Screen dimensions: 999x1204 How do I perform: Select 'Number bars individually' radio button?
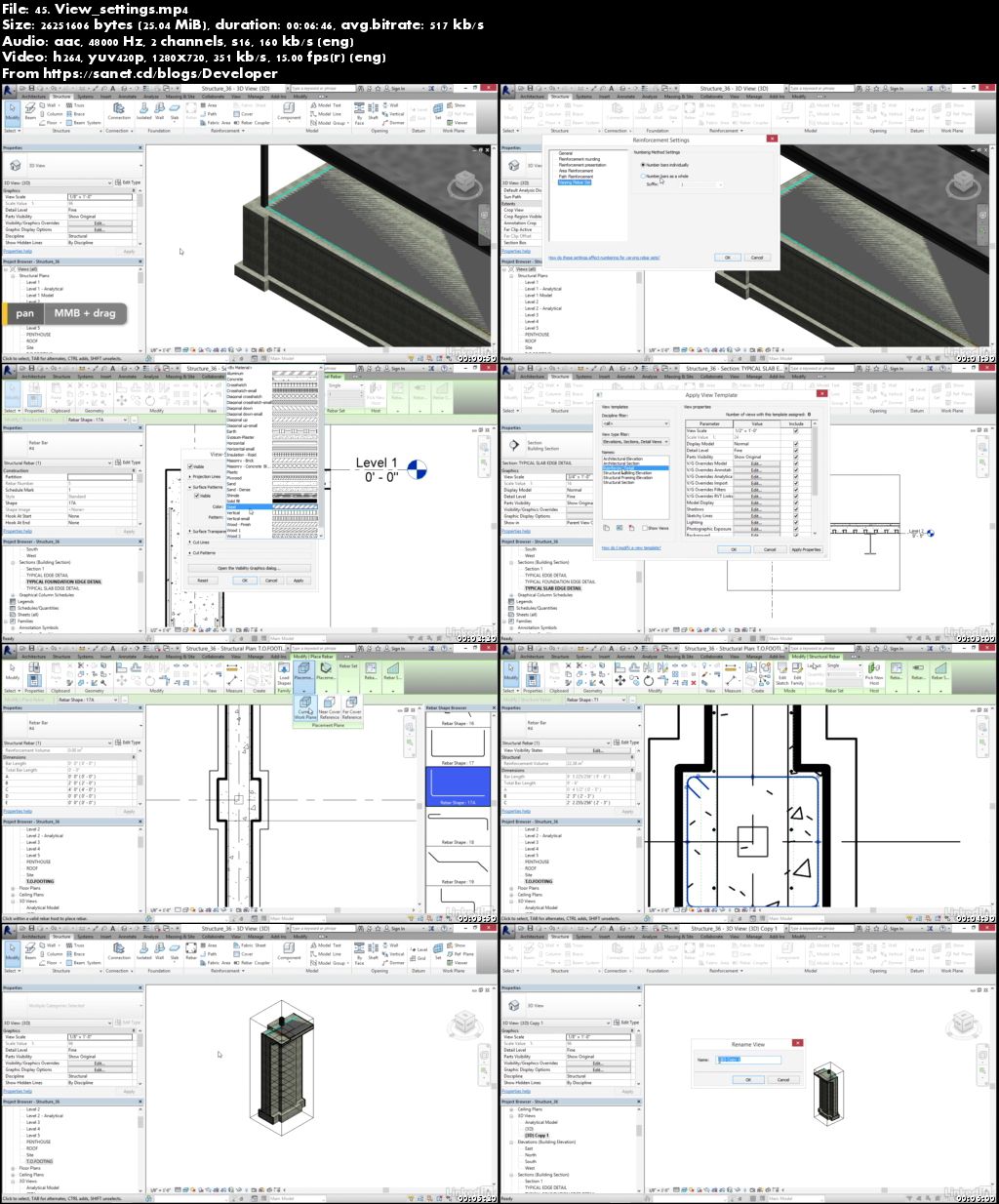pyautogui.click(x=643, y=165)
